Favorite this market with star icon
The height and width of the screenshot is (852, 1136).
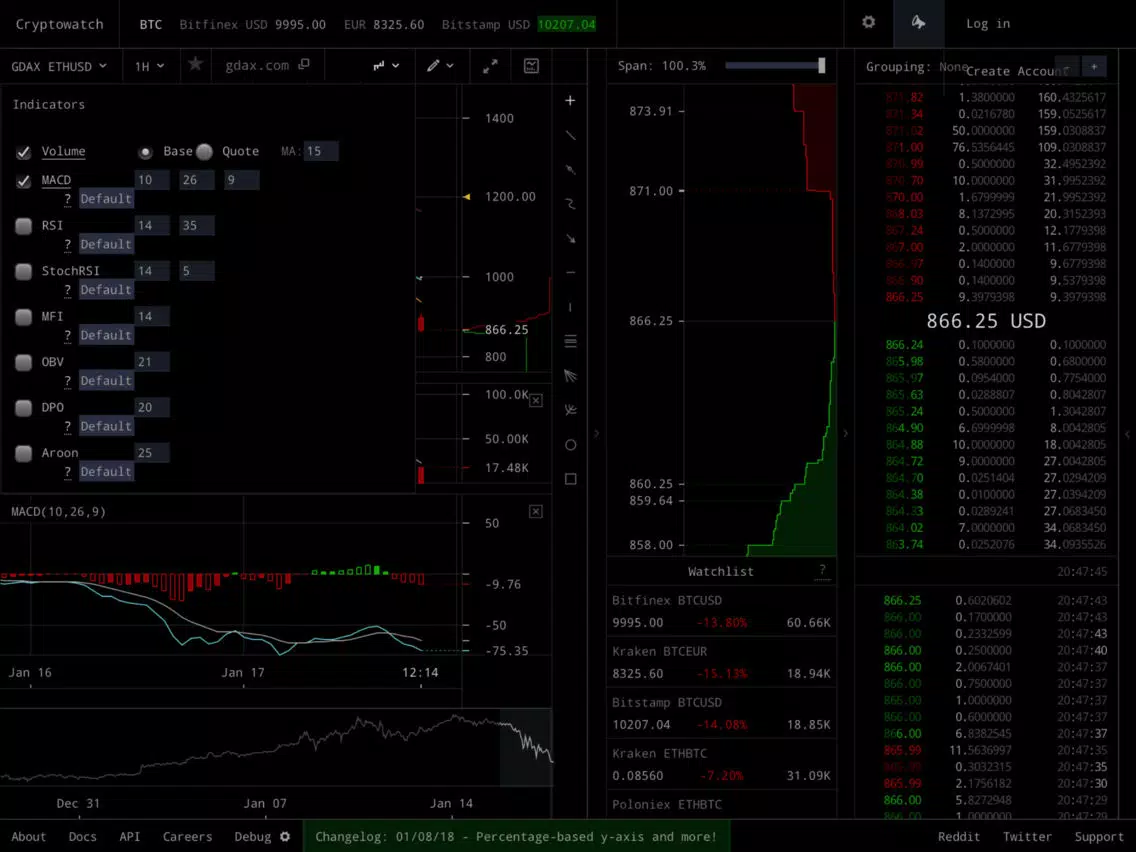pyautogui.click(x=195, y=64)
